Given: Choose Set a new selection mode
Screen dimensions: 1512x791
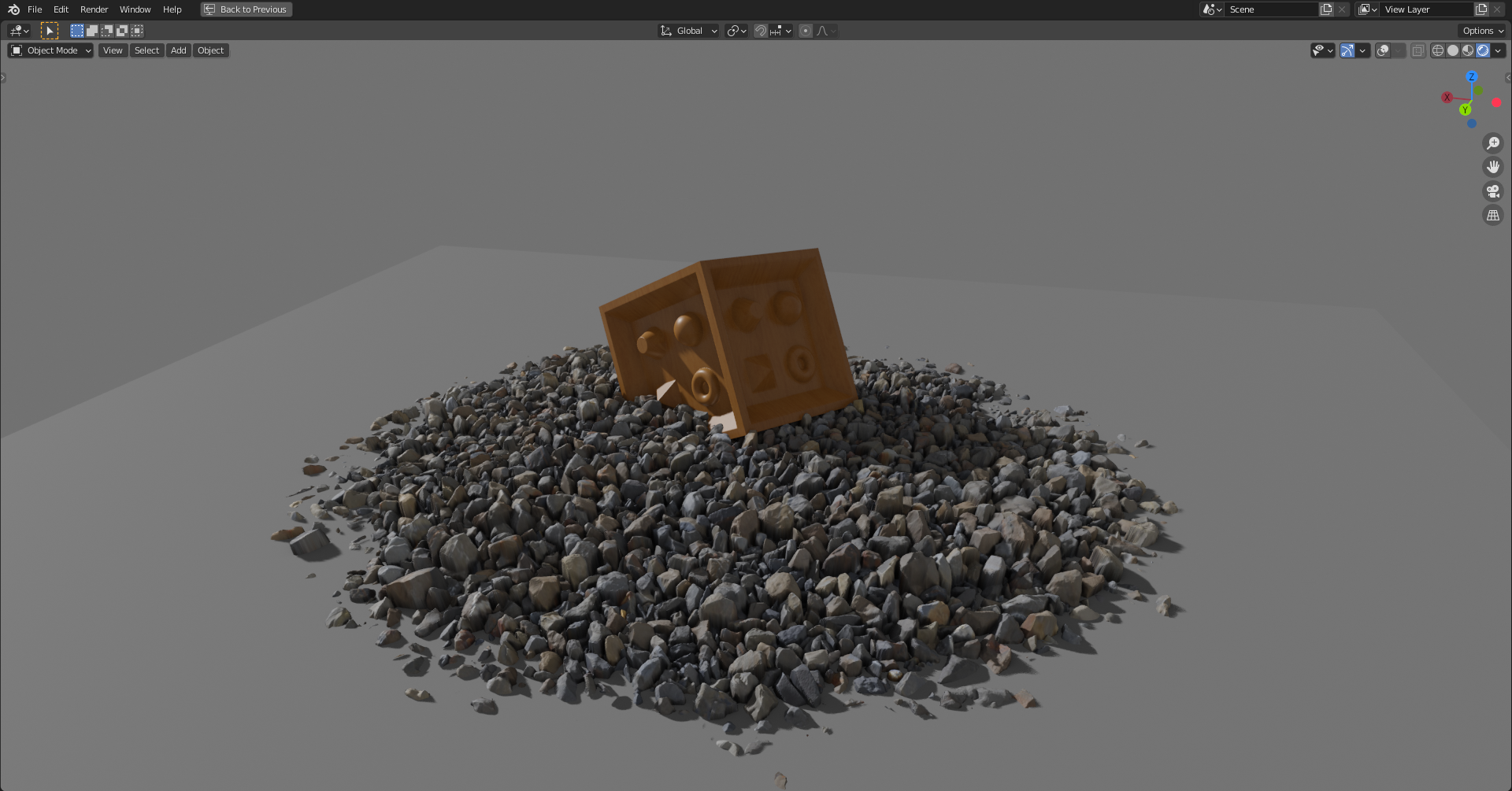Looking at the screenshot, I should click(77, 31).
